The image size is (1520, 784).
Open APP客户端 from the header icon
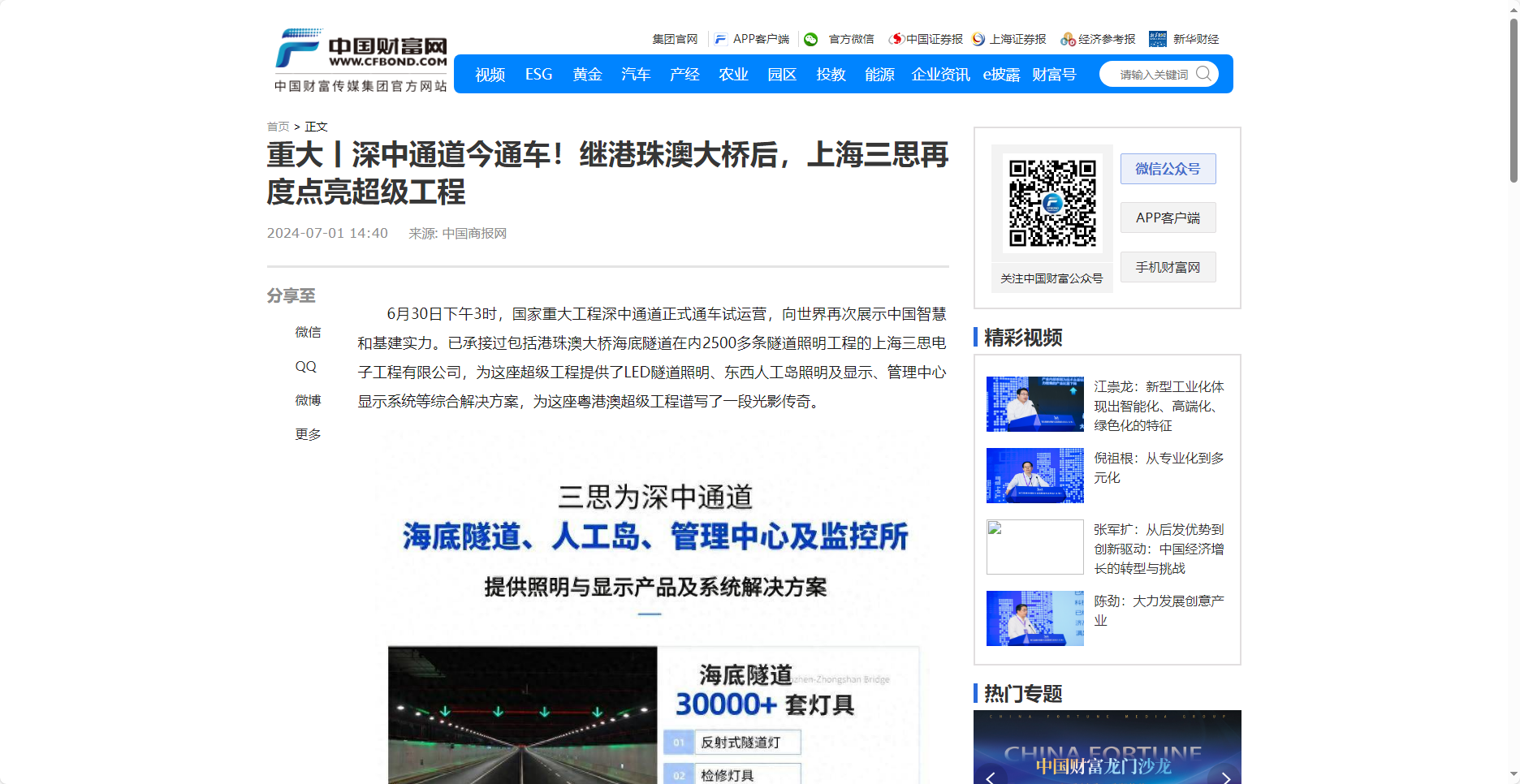click(720, 38)
